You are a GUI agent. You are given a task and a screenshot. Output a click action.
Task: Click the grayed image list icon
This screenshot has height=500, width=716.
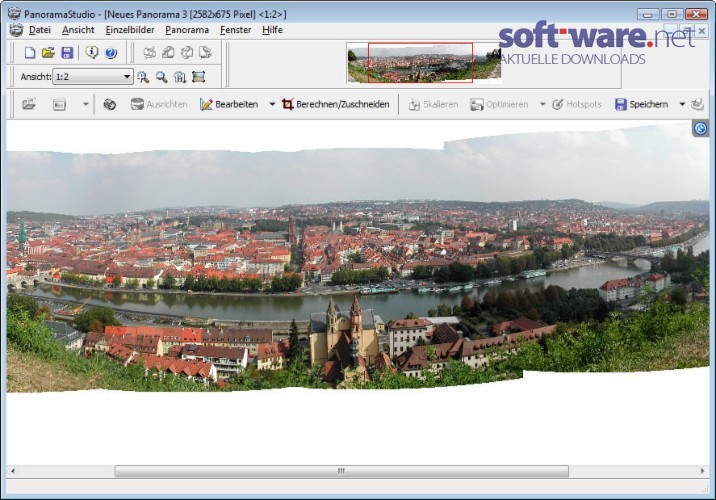click(x=59, y=104)
